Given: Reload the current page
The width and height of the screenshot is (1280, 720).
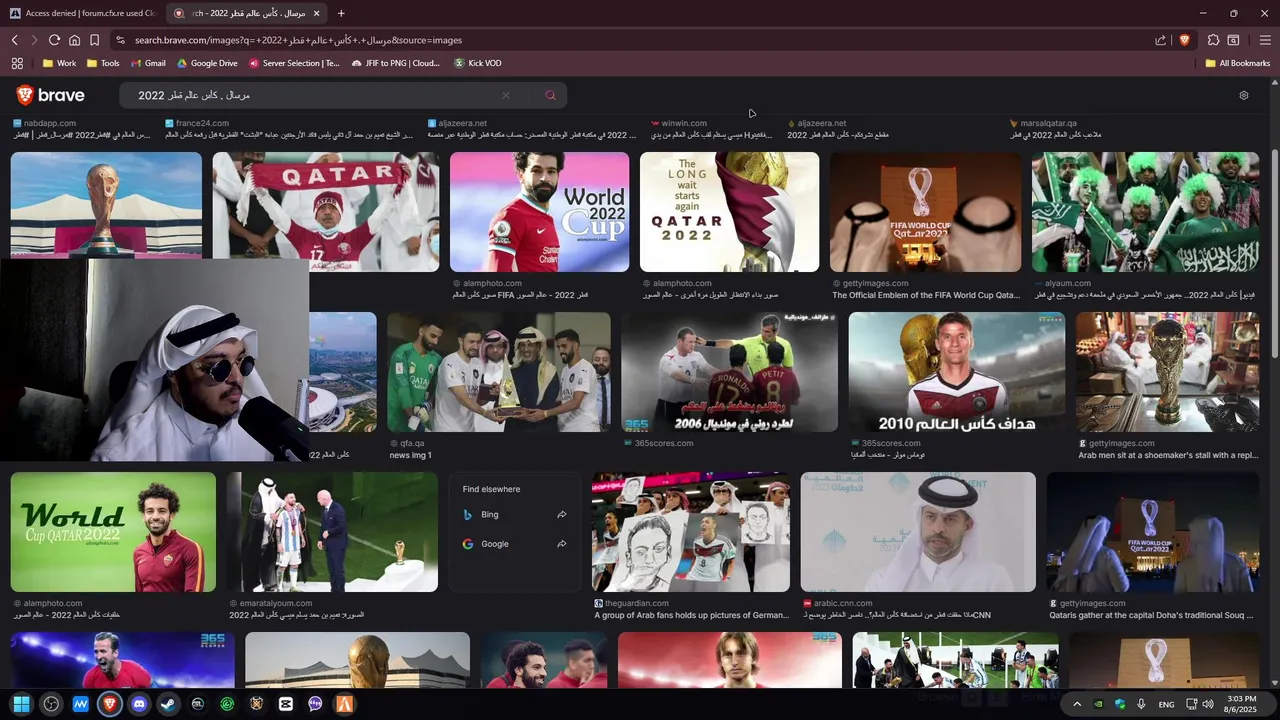Looking at the screenshot, I should 54,40.
